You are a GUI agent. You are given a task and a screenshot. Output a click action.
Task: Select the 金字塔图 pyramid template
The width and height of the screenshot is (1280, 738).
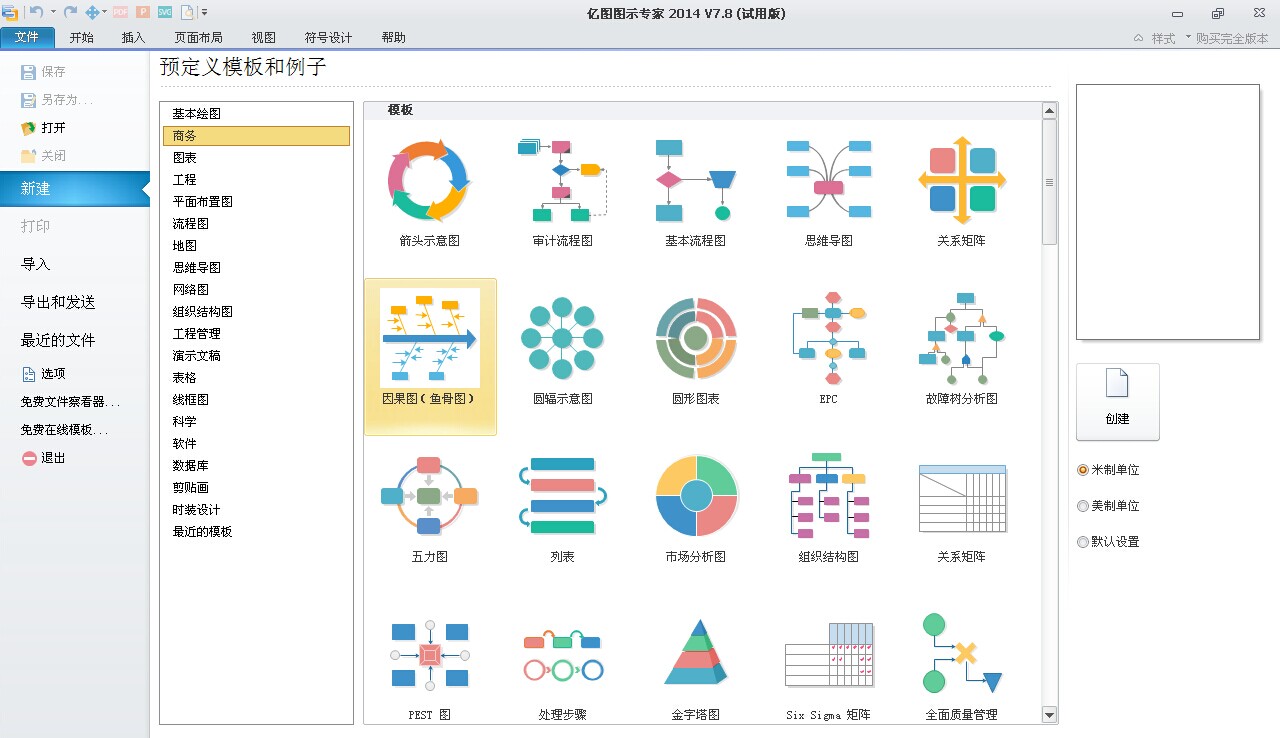695,652
